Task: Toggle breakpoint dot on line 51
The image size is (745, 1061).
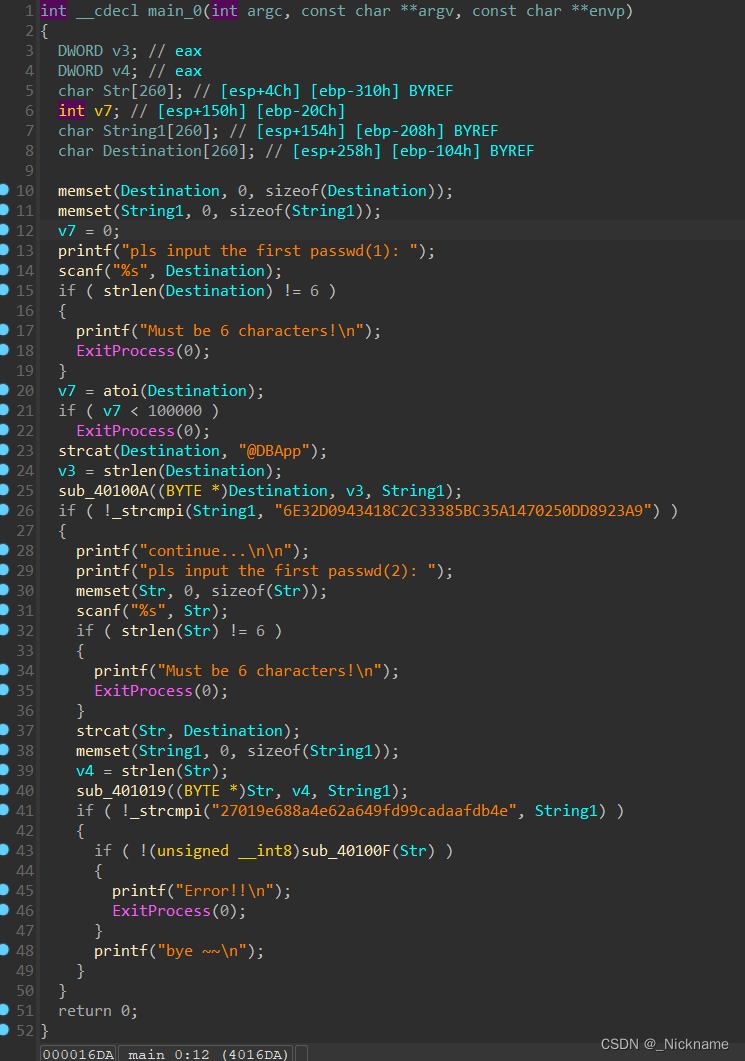Action: [x=3, y=1010]
